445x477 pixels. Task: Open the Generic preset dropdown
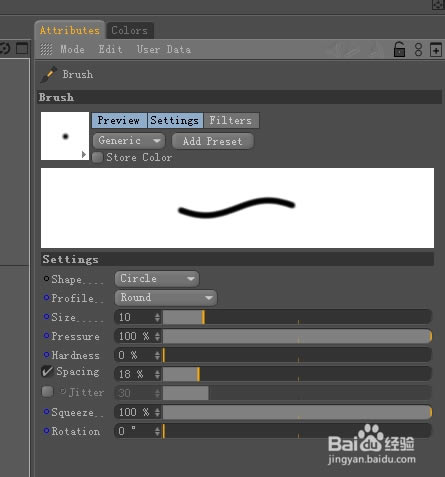pos(129,141)
